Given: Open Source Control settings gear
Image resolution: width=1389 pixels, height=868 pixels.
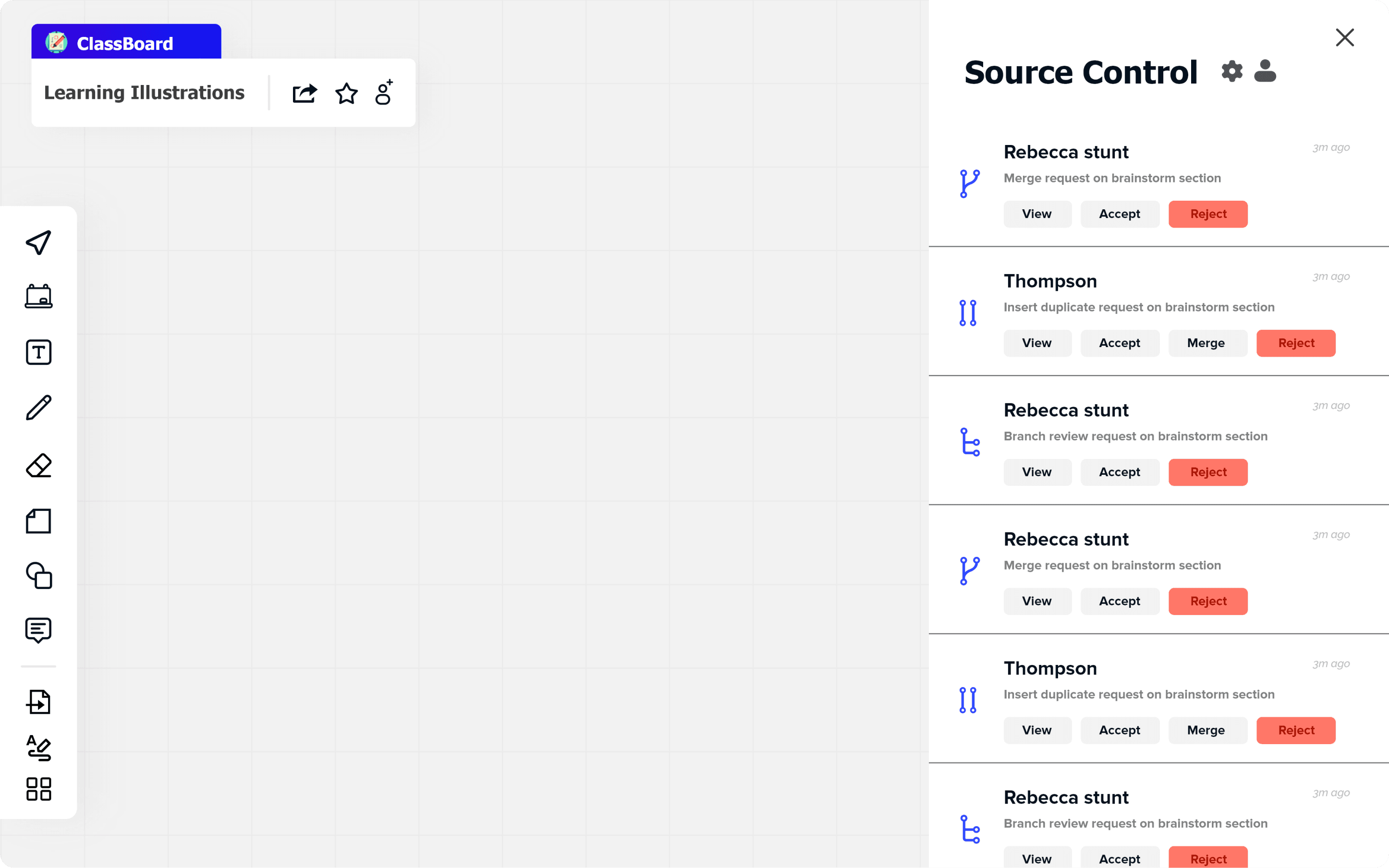Looking at the screenshot, I should pyautogui.click(x=1231, y=71).
